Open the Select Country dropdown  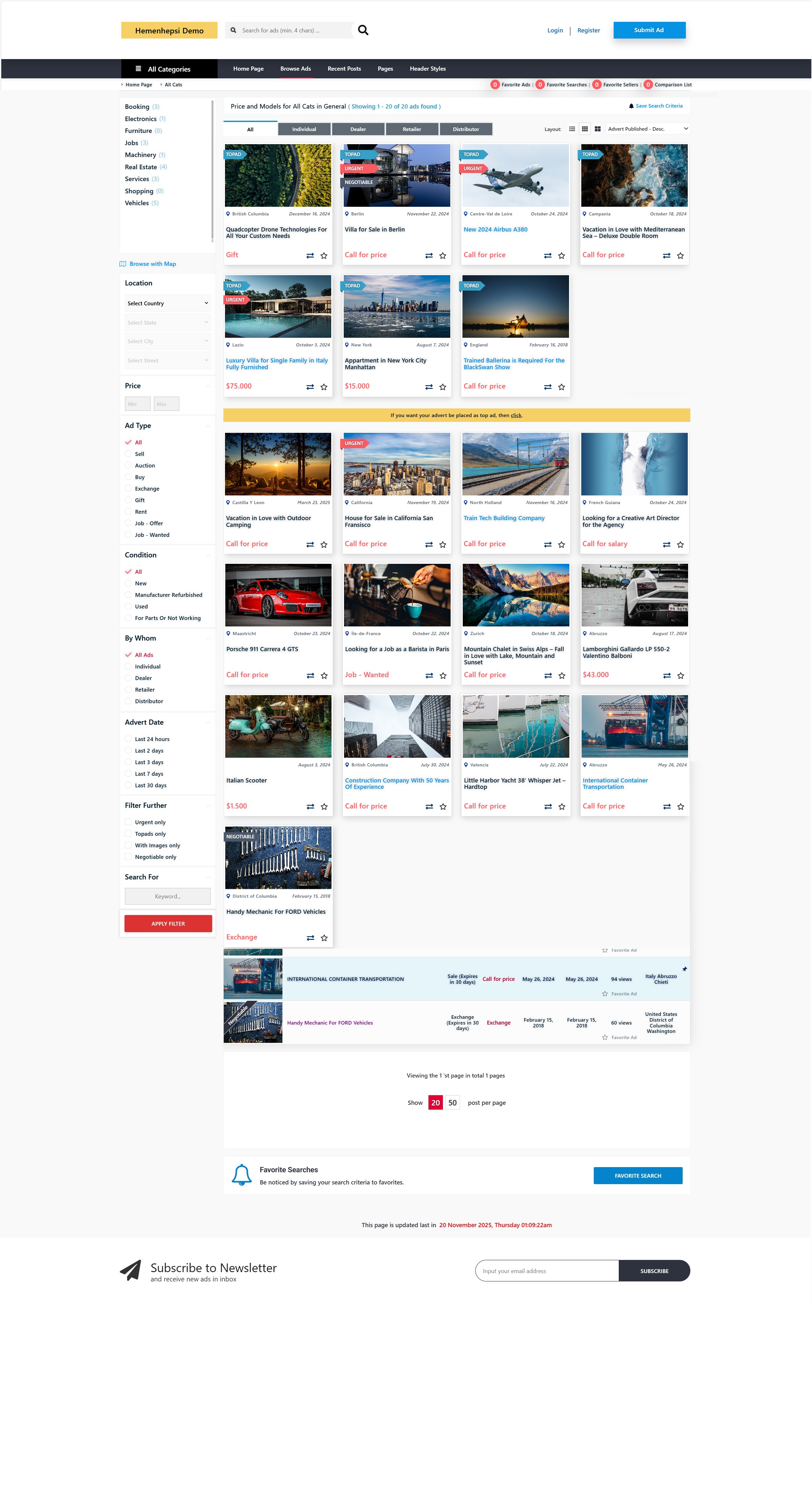pos(167,303)
